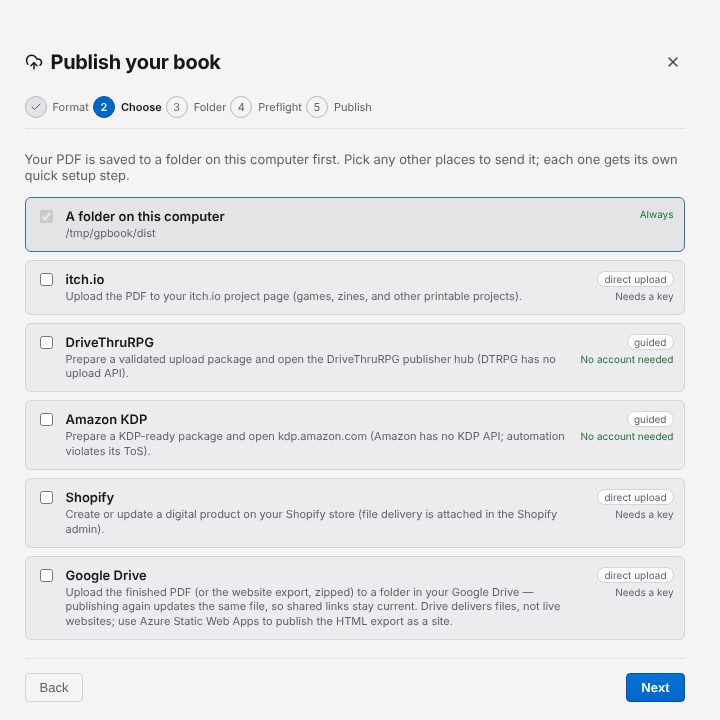This screenshot has height=720, width=720.
Task: Click the Google Drive direct upload badge
Action: [x=635, y=575]
